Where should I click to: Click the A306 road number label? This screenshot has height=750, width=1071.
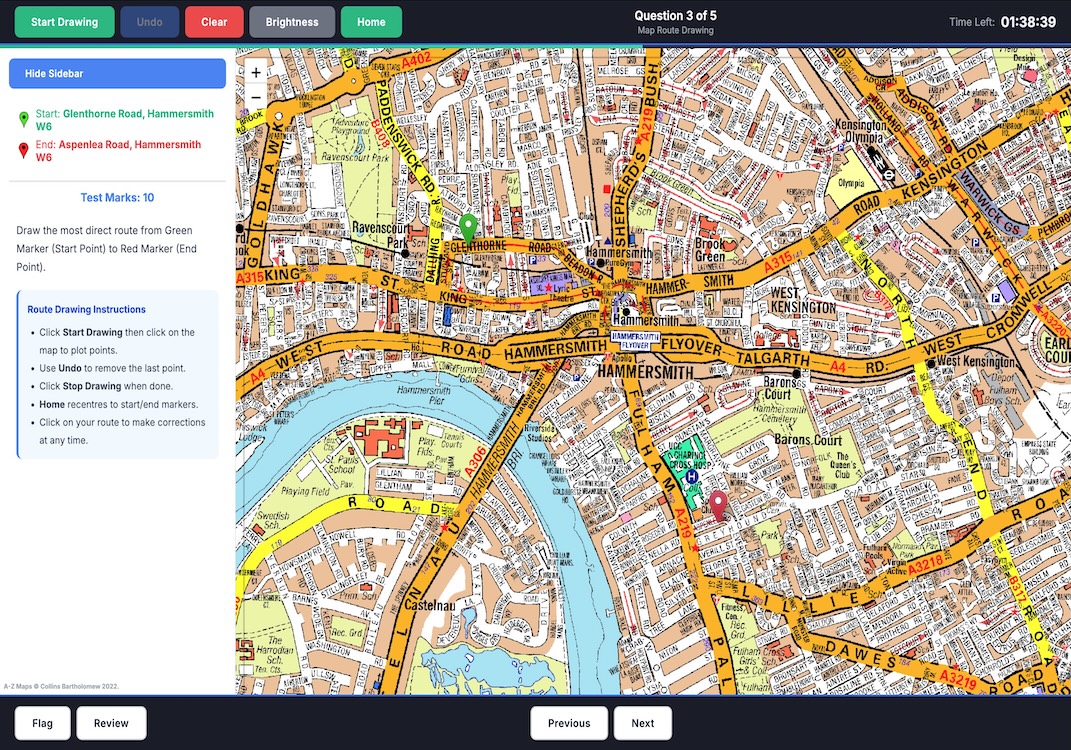coord(475,462)
